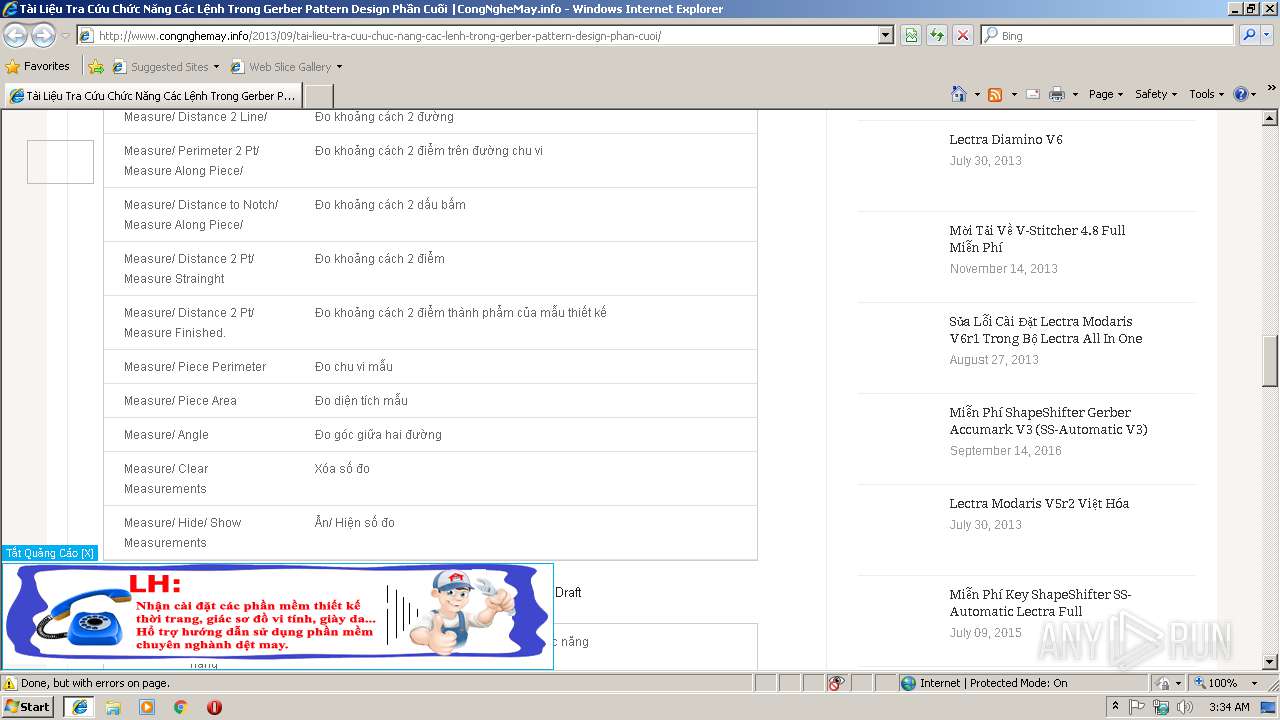Open the Lectra Diamino V6 link

(x=1006, y=139)
